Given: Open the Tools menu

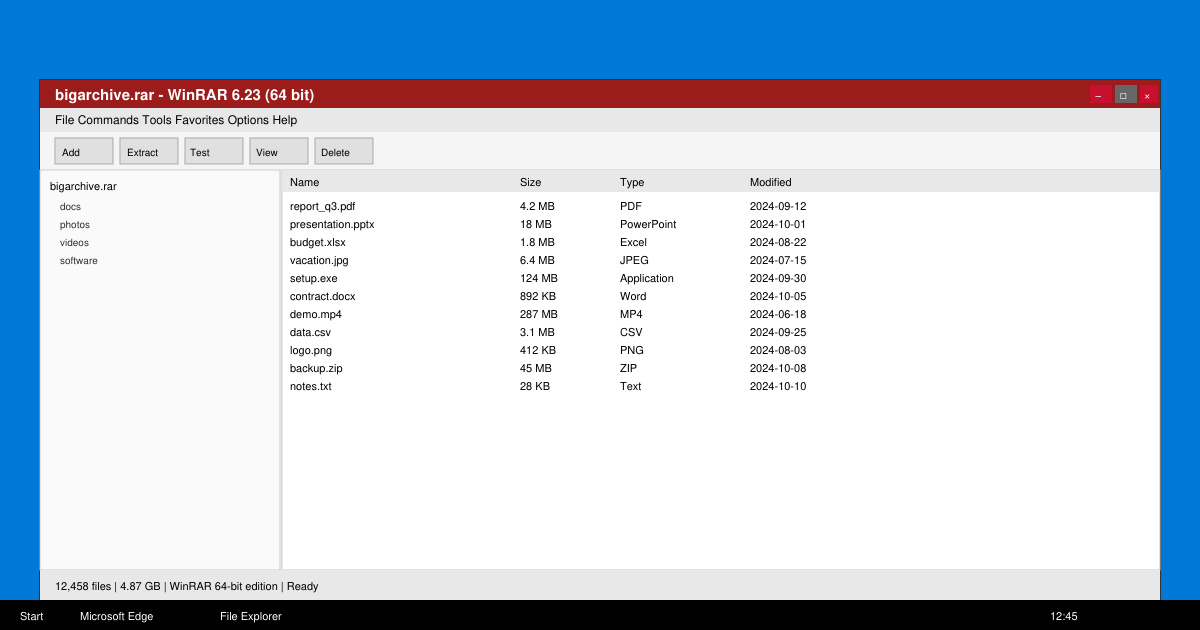Looking at the screenshot, I should pyautogui.click(x=157, y=120).
